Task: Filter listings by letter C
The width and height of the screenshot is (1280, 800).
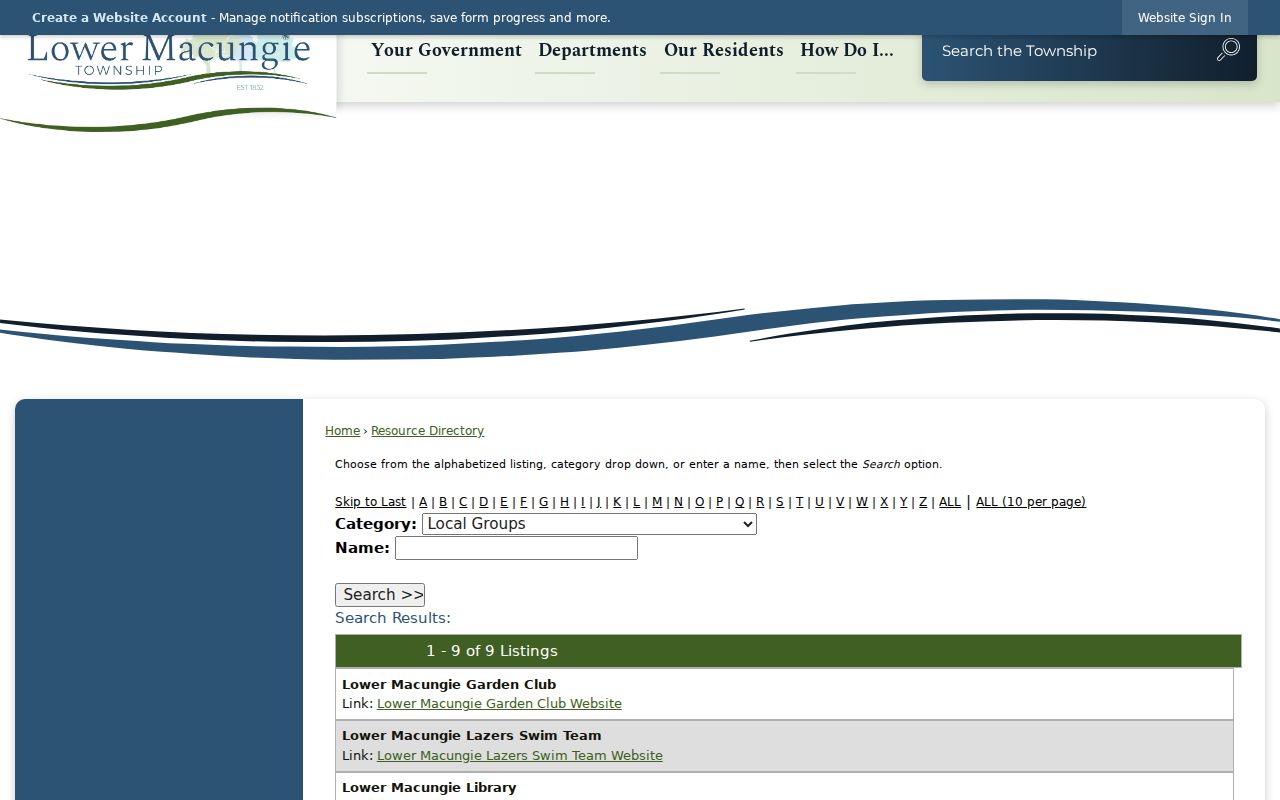Action: tap(463, 502)
